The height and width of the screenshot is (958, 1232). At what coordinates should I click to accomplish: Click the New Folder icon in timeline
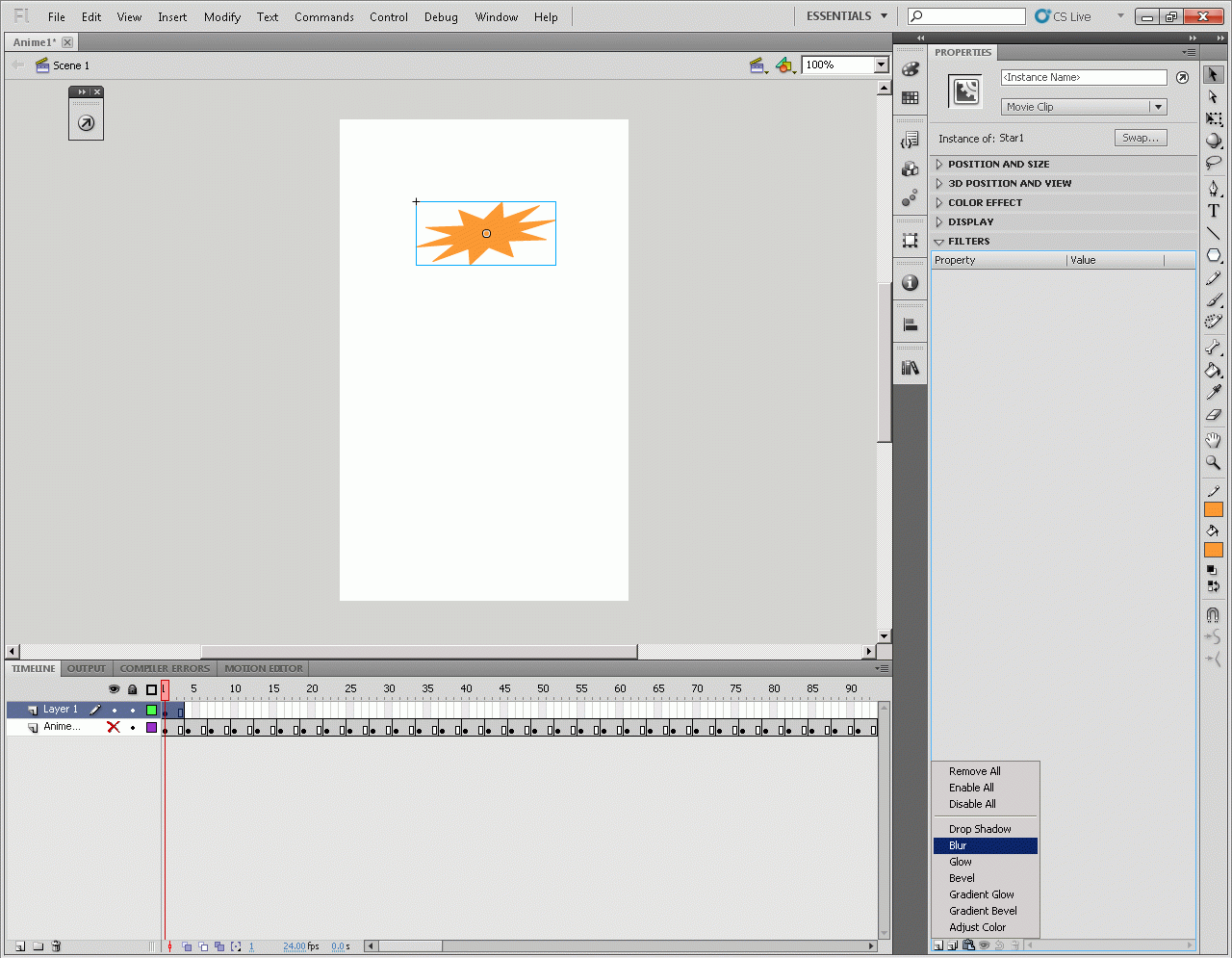point(38,946)
